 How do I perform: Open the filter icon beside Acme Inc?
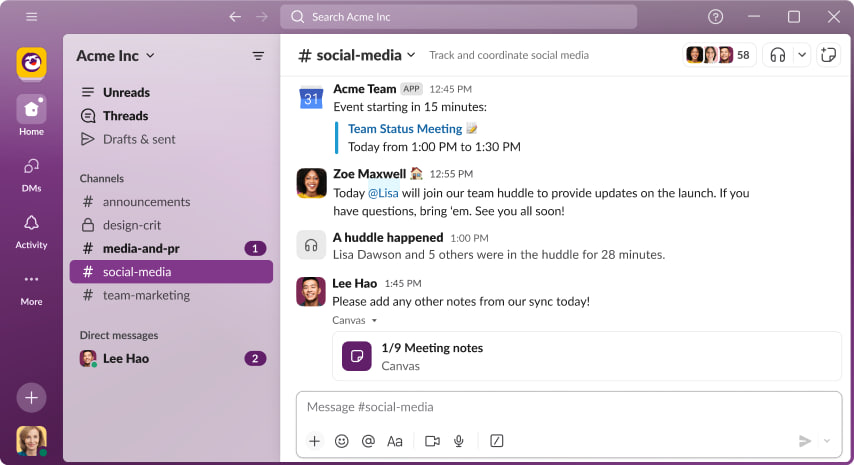coord(258,56)
